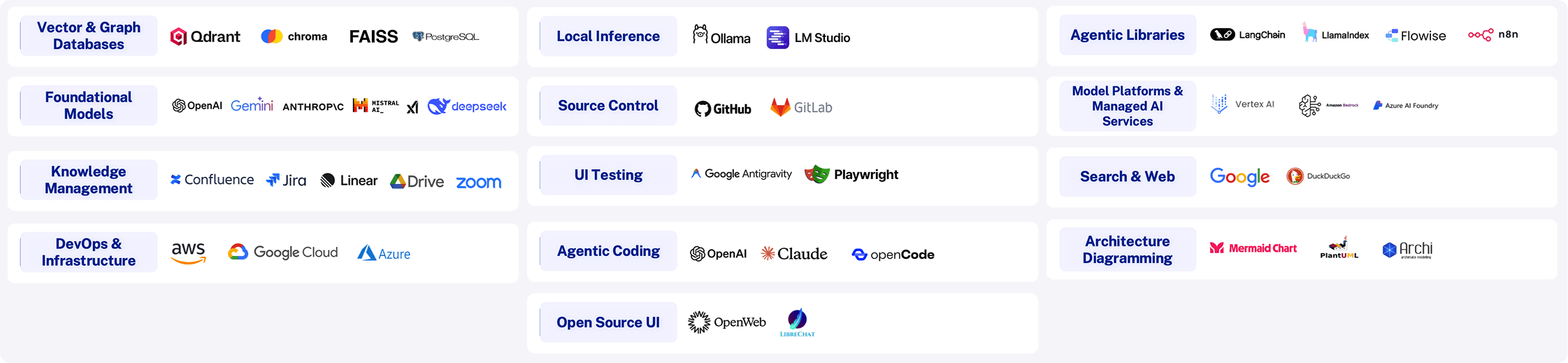The image size is (1568, 363).
Task: Click the PostgreSQL elephant logo
Action: (x=419, y=36)
